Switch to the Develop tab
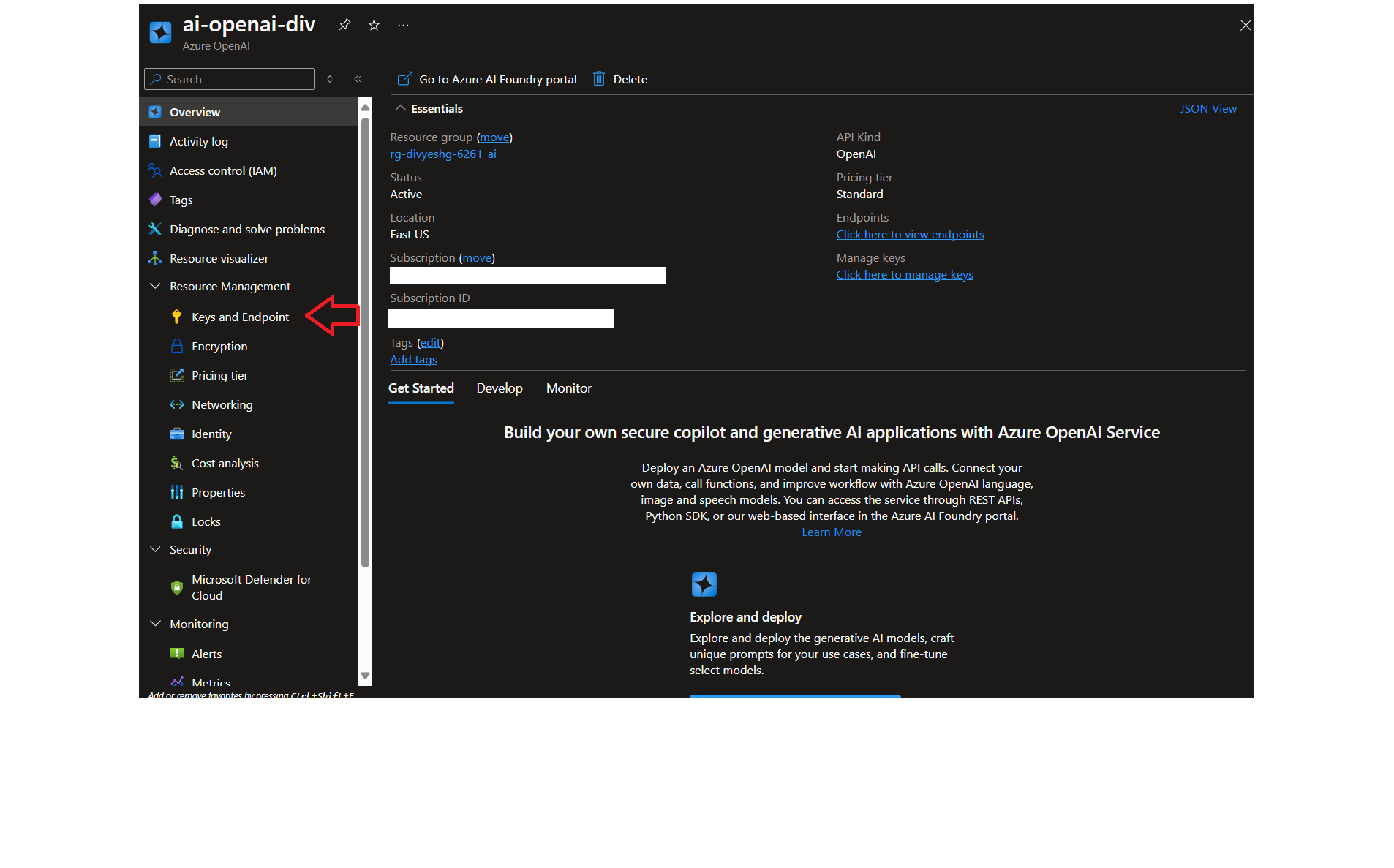 [x=500, y=388]
